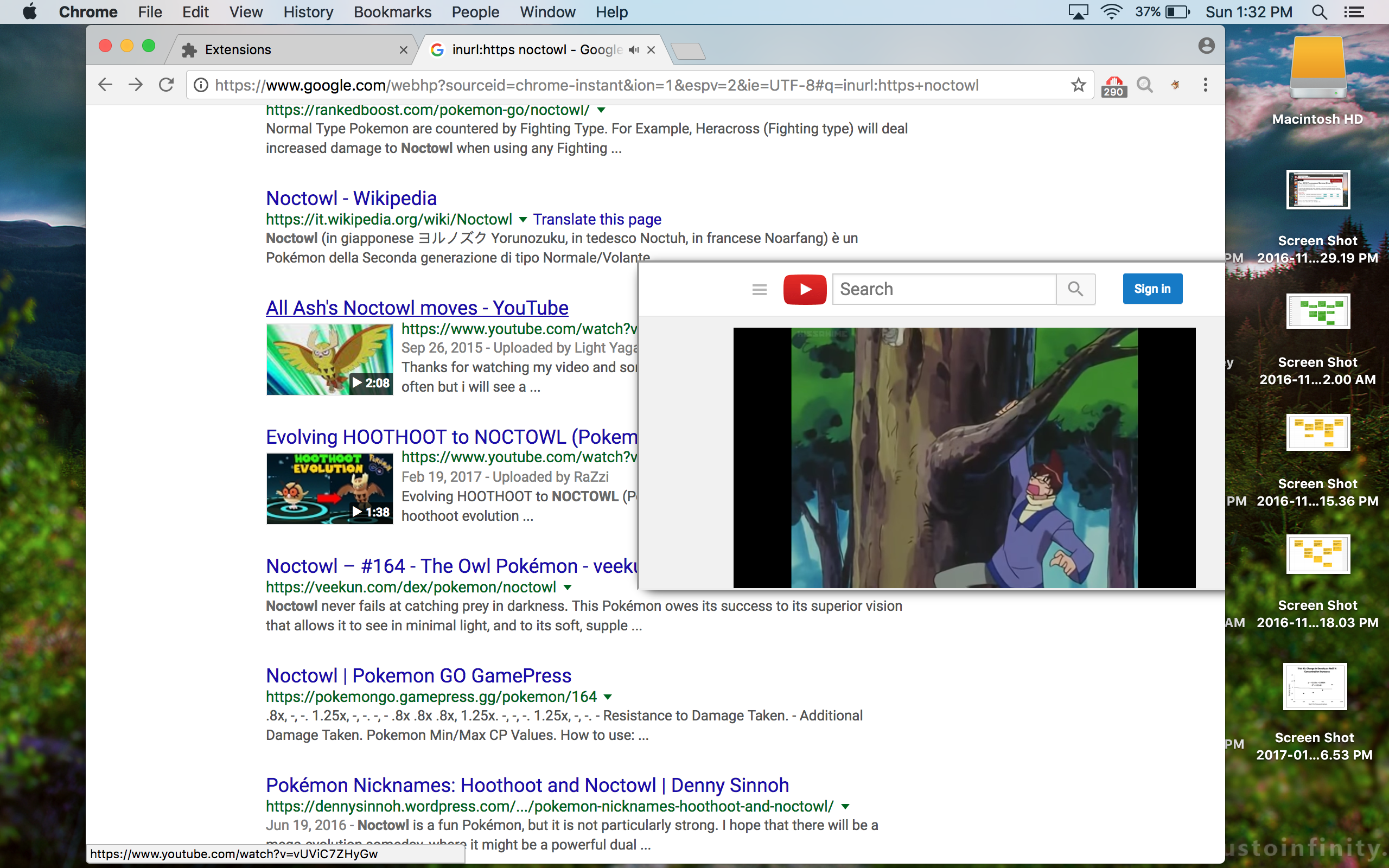
Task: Open the Bookmarks menu
Action: 392,12
